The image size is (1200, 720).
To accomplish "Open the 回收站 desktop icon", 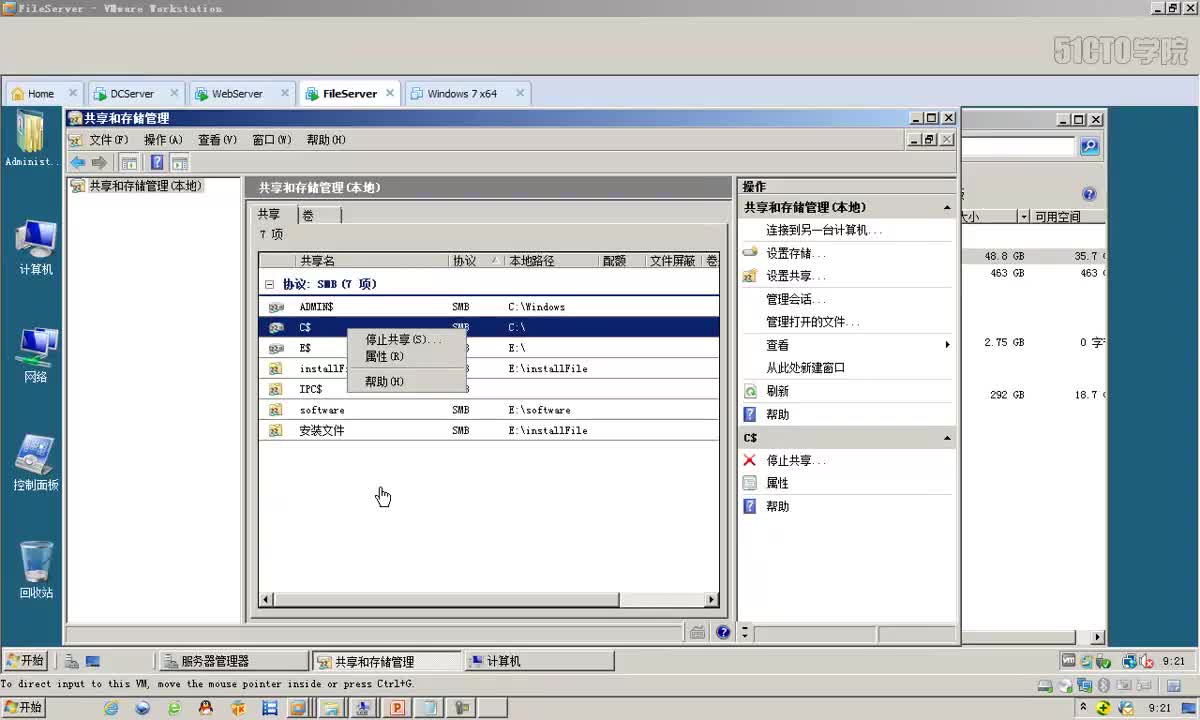I will coord(36,571).
